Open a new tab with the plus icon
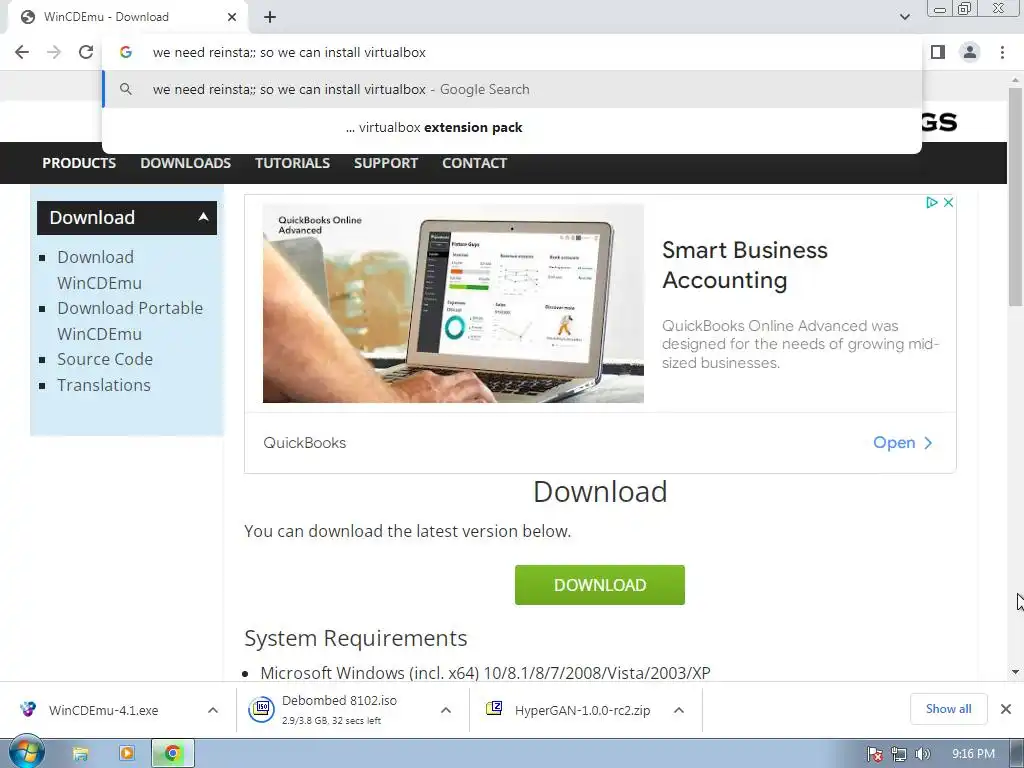This screenshot has height=768, width=1024. pos(270,17)
